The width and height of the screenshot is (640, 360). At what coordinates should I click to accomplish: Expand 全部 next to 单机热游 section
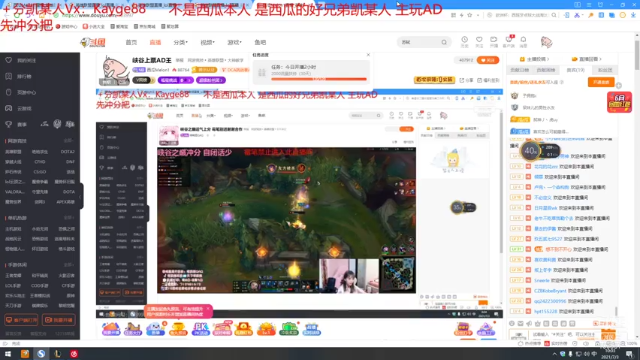(69, 218)
